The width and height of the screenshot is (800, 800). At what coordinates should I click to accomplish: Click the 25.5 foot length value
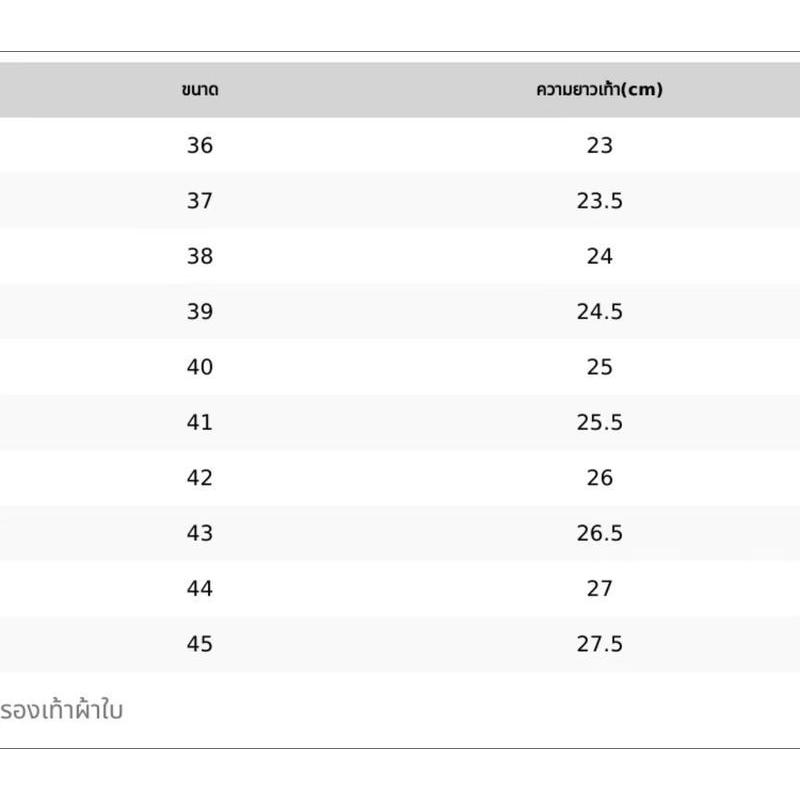point(599,422)
